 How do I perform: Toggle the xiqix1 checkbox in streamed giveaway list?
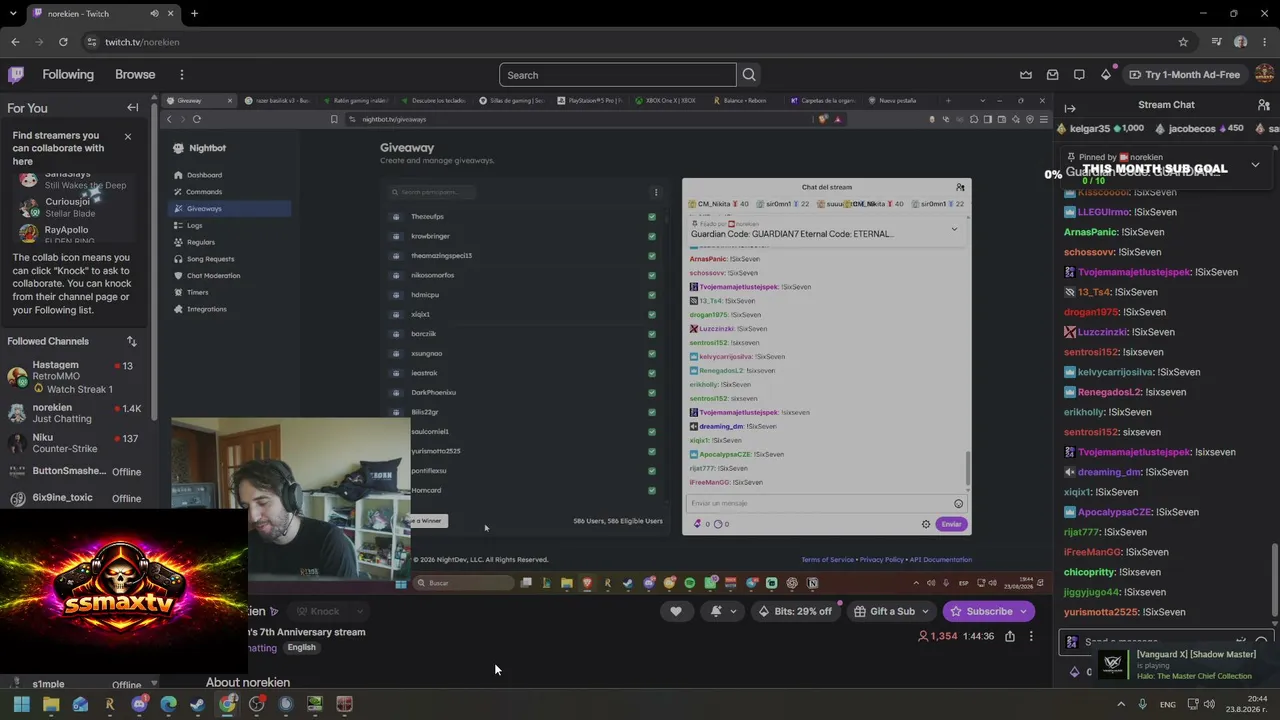coord(652,314)
